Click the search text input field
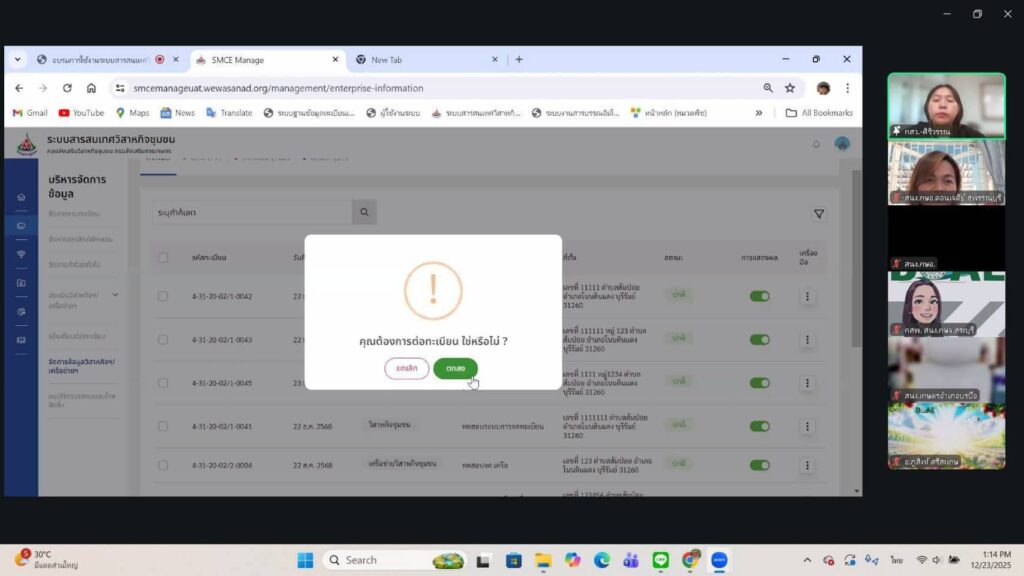 (250, 212)
